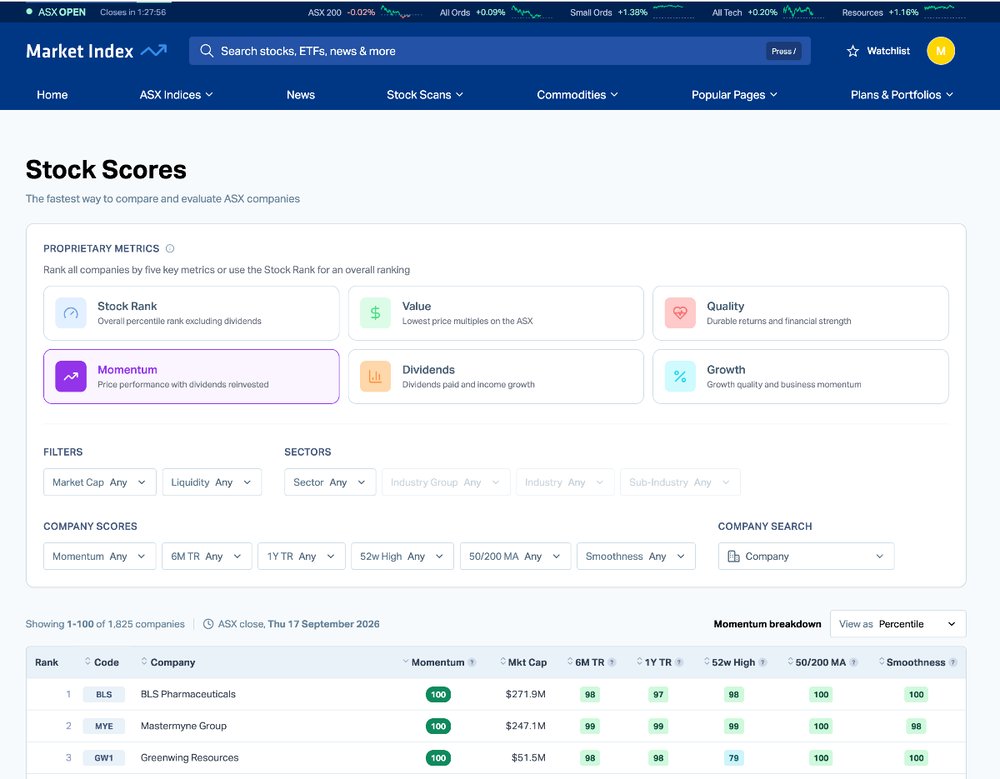Click the Proprietary Metrics info icon
This screenshot has height=779, width=1000.
[x=170, y=249]
